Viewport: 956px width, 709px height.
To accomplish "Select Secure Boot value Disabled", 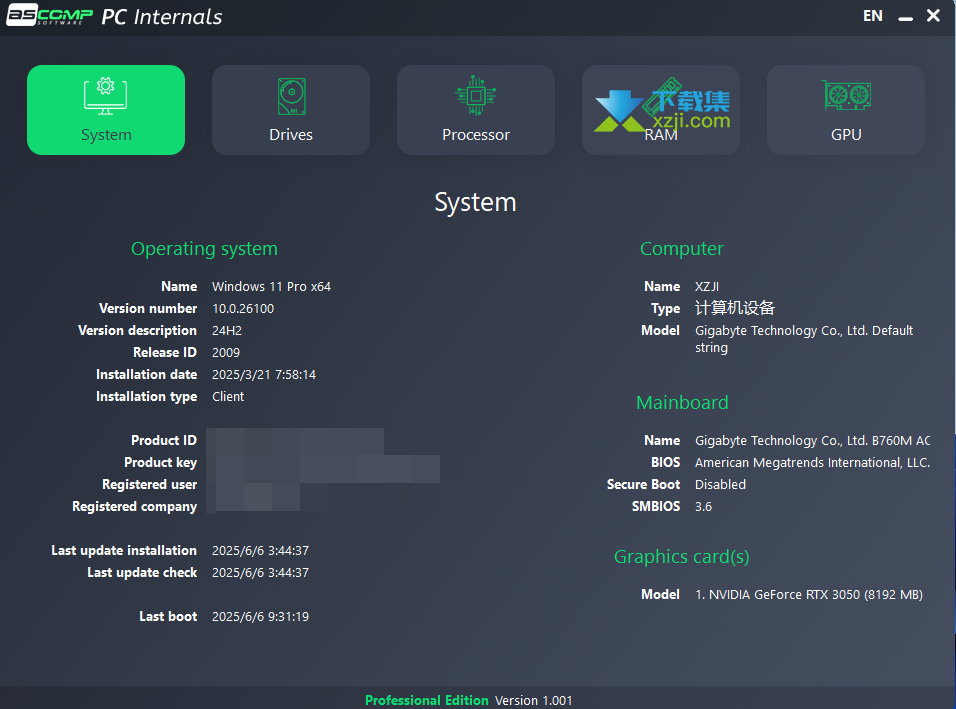I will click(720, 484).
